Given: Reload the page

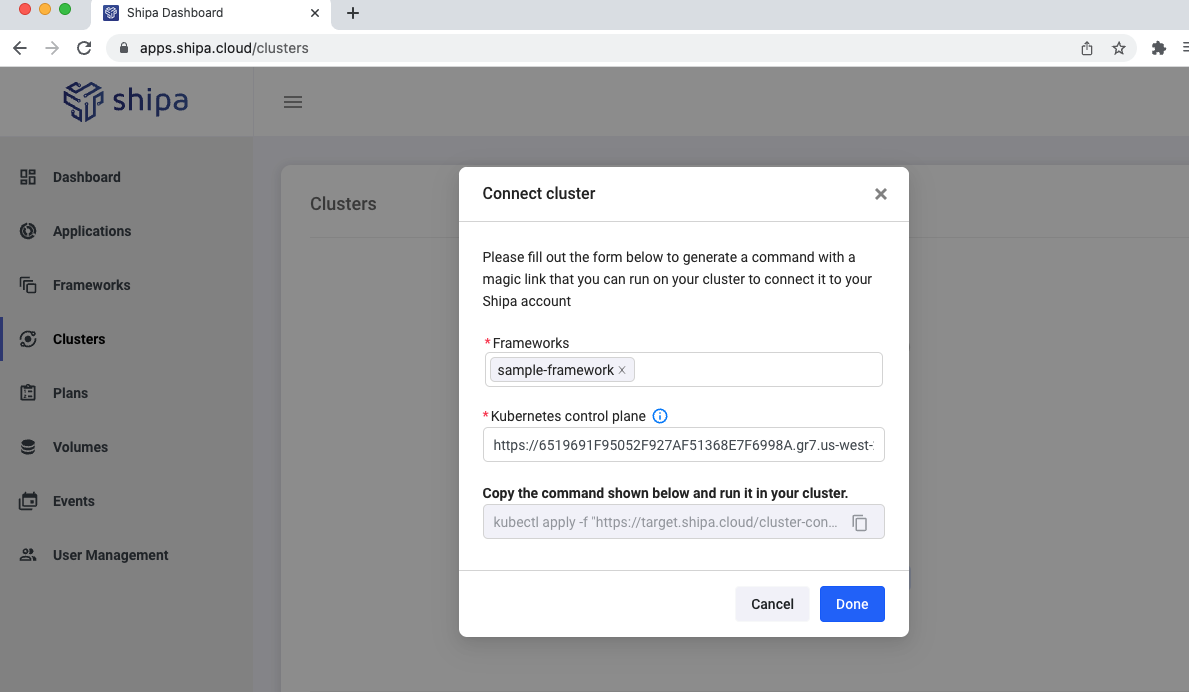Looking at the screenshot, I should point(84,48).
